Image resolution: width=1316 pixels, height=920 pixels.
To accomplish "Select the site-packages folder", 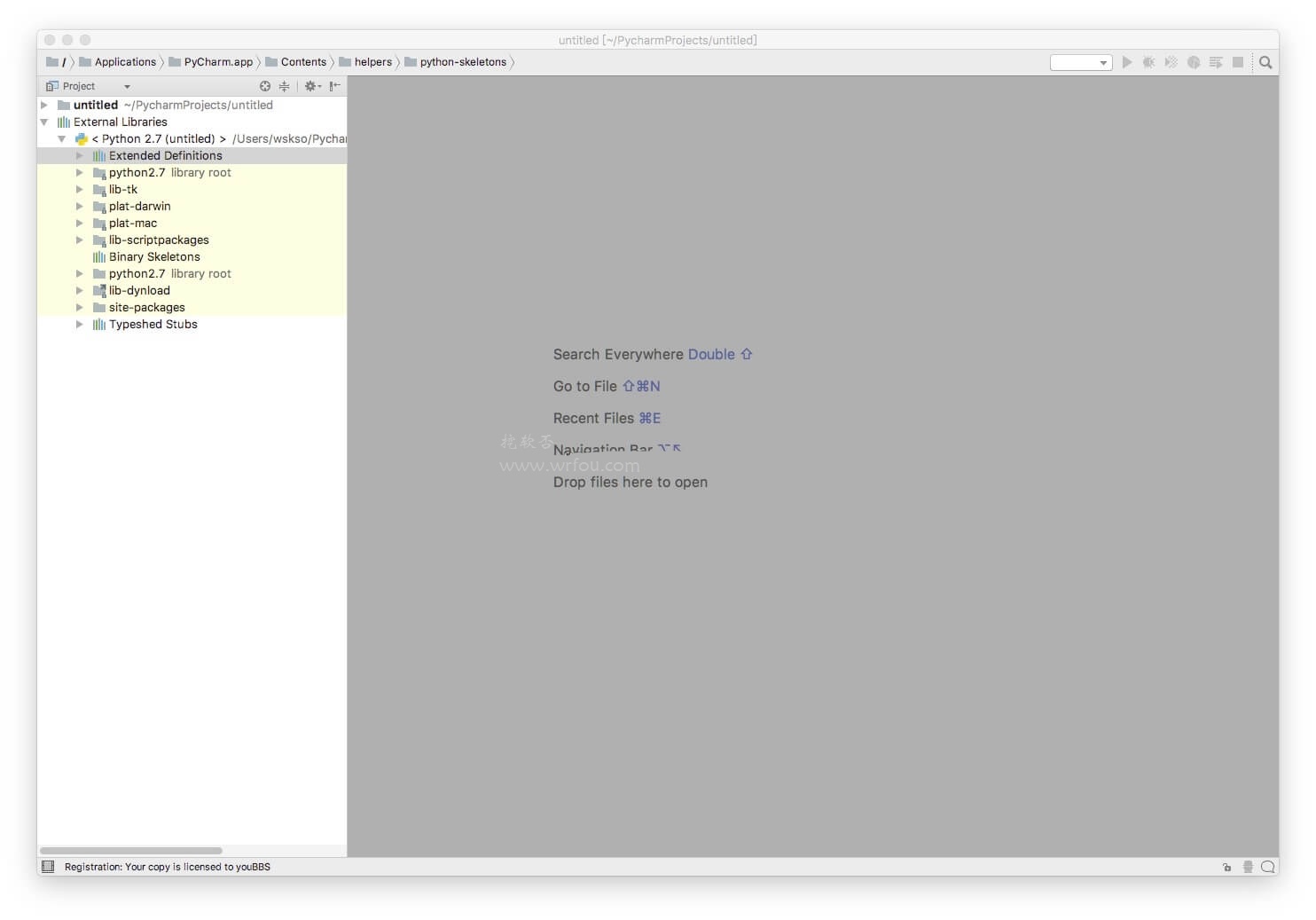I will pyautogui.click(x=192, y=307).
